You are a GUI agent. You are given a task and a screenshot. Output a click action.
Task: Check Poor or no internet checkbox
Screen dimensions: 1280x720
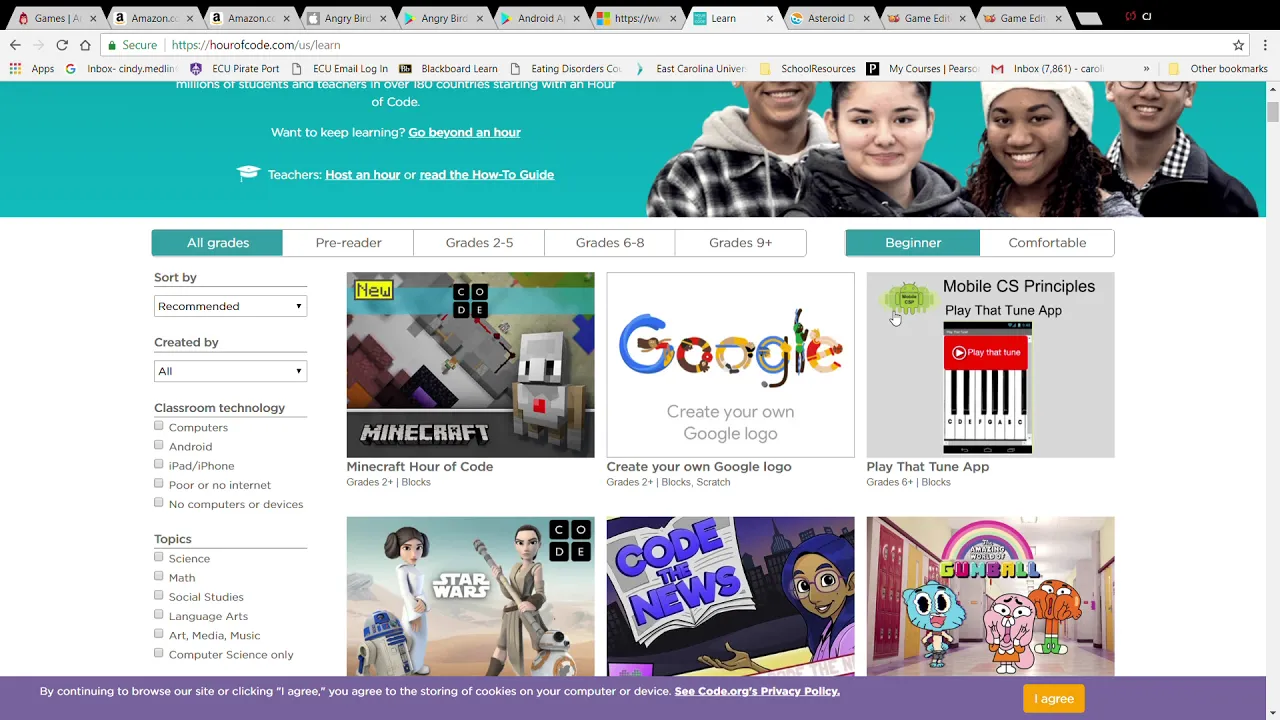point(159,483)
